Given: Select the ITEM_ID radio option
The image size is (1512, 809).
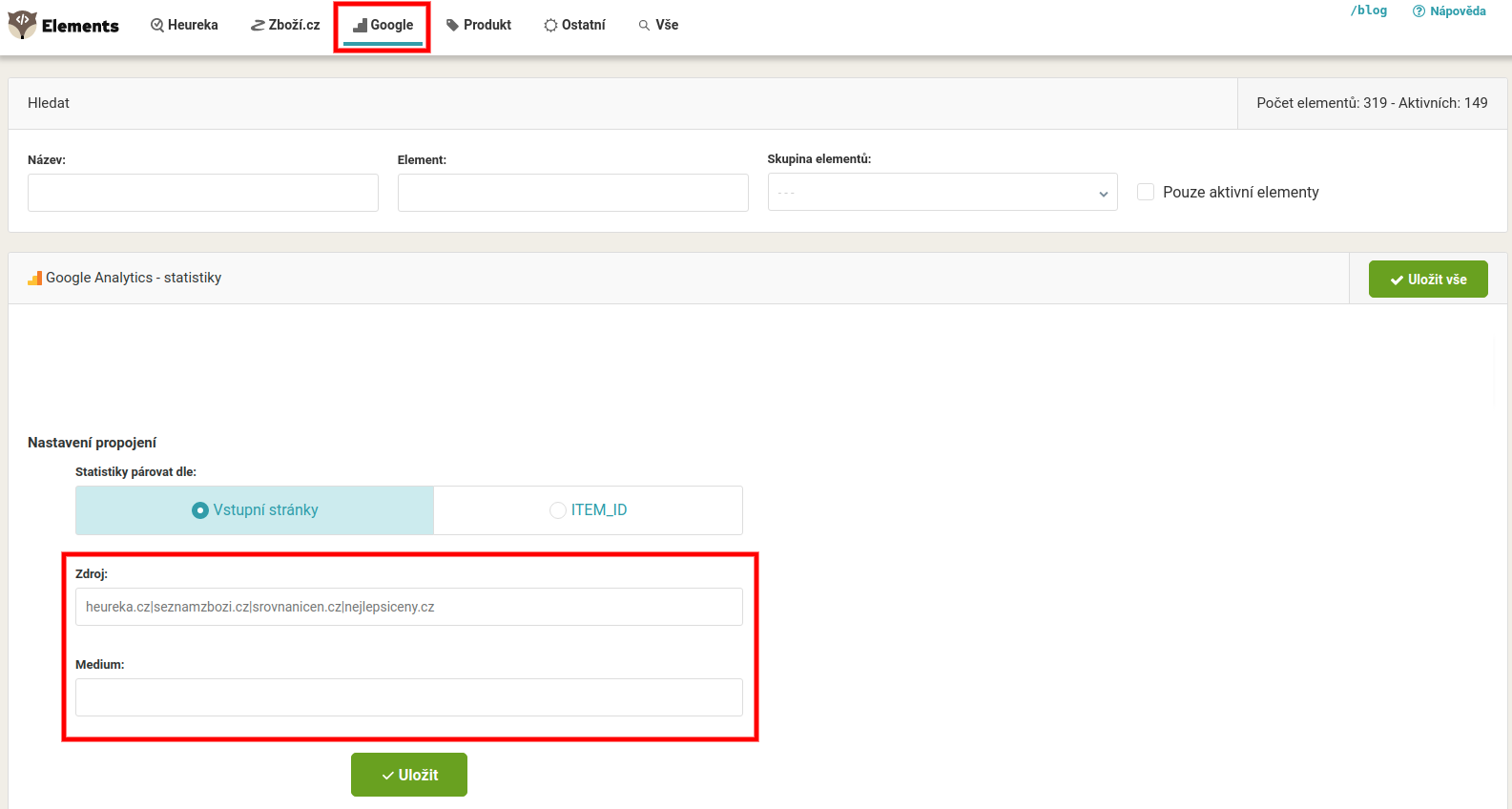Looking at the screenshot, I should tap(589, 510).
